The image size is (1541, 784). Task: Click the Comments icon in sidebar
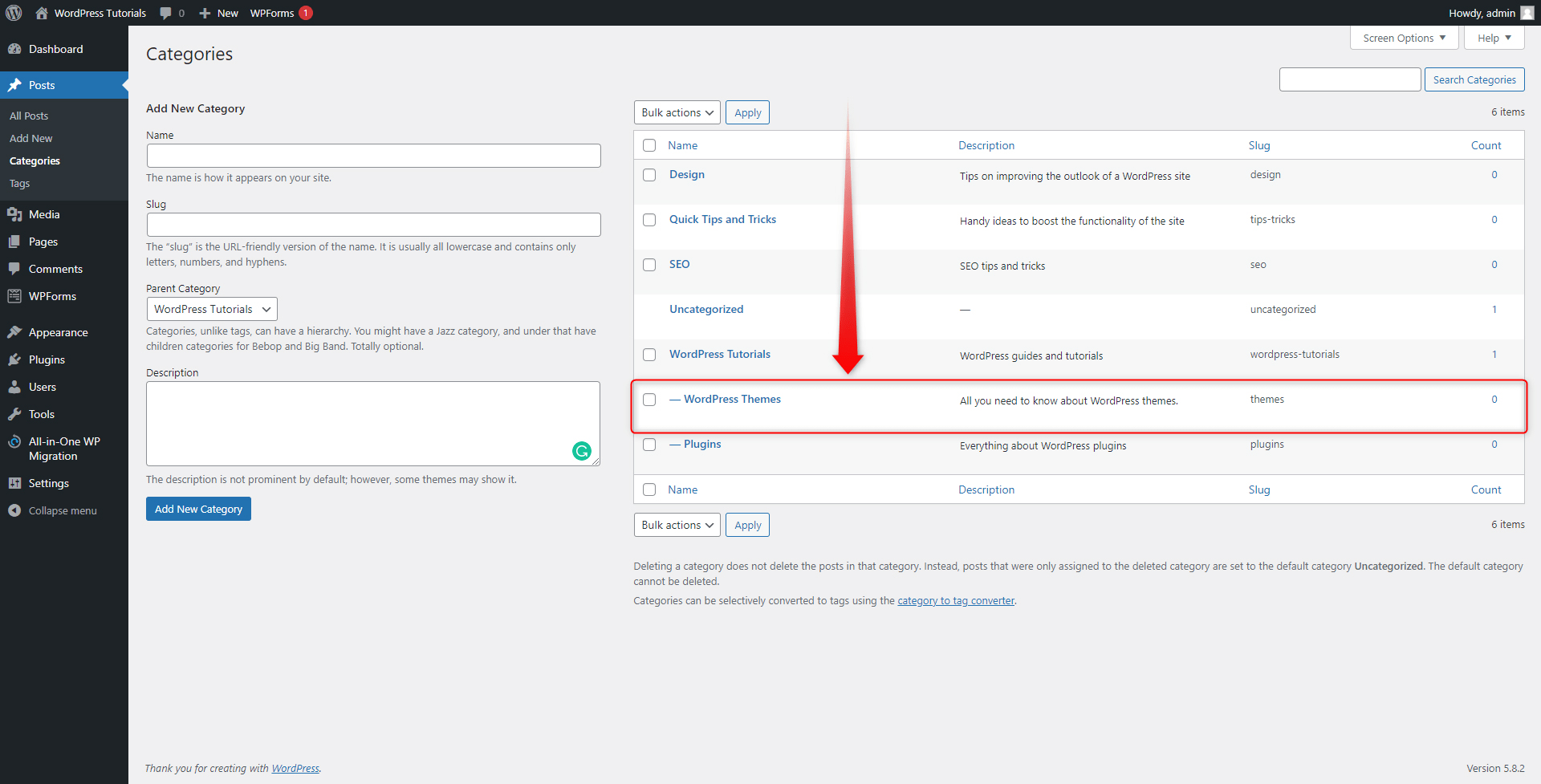[14, 269]
